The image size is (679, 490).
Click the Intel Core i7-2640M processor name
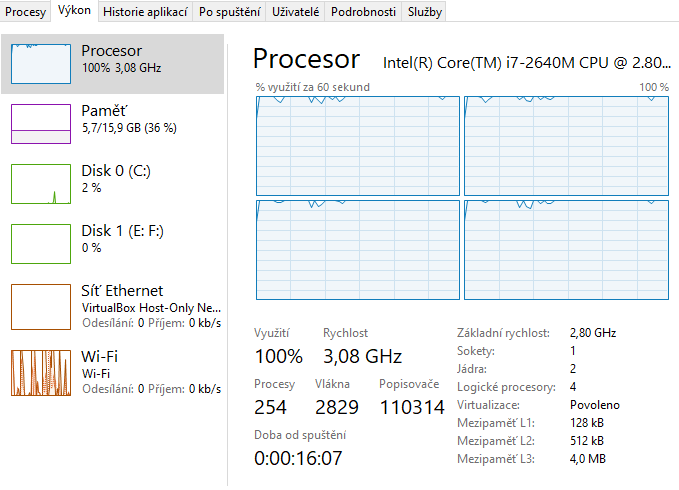(x=526, y=62)
